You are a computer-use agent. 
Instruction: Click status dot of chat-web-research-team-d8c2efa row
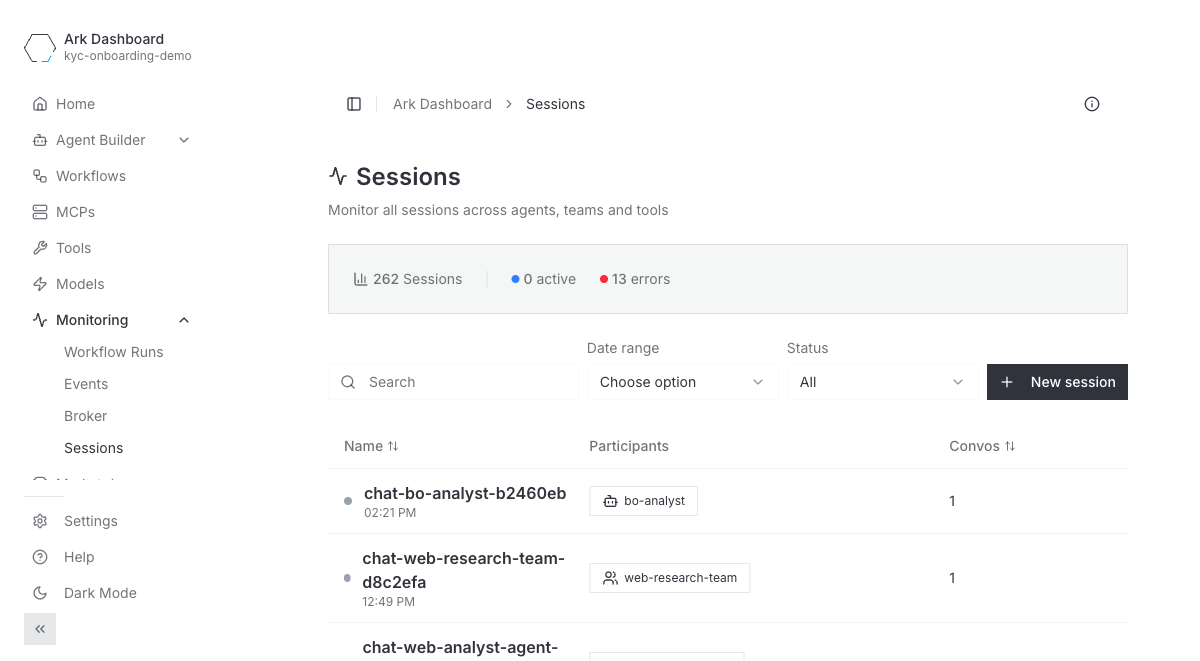(x=347, y=578)
